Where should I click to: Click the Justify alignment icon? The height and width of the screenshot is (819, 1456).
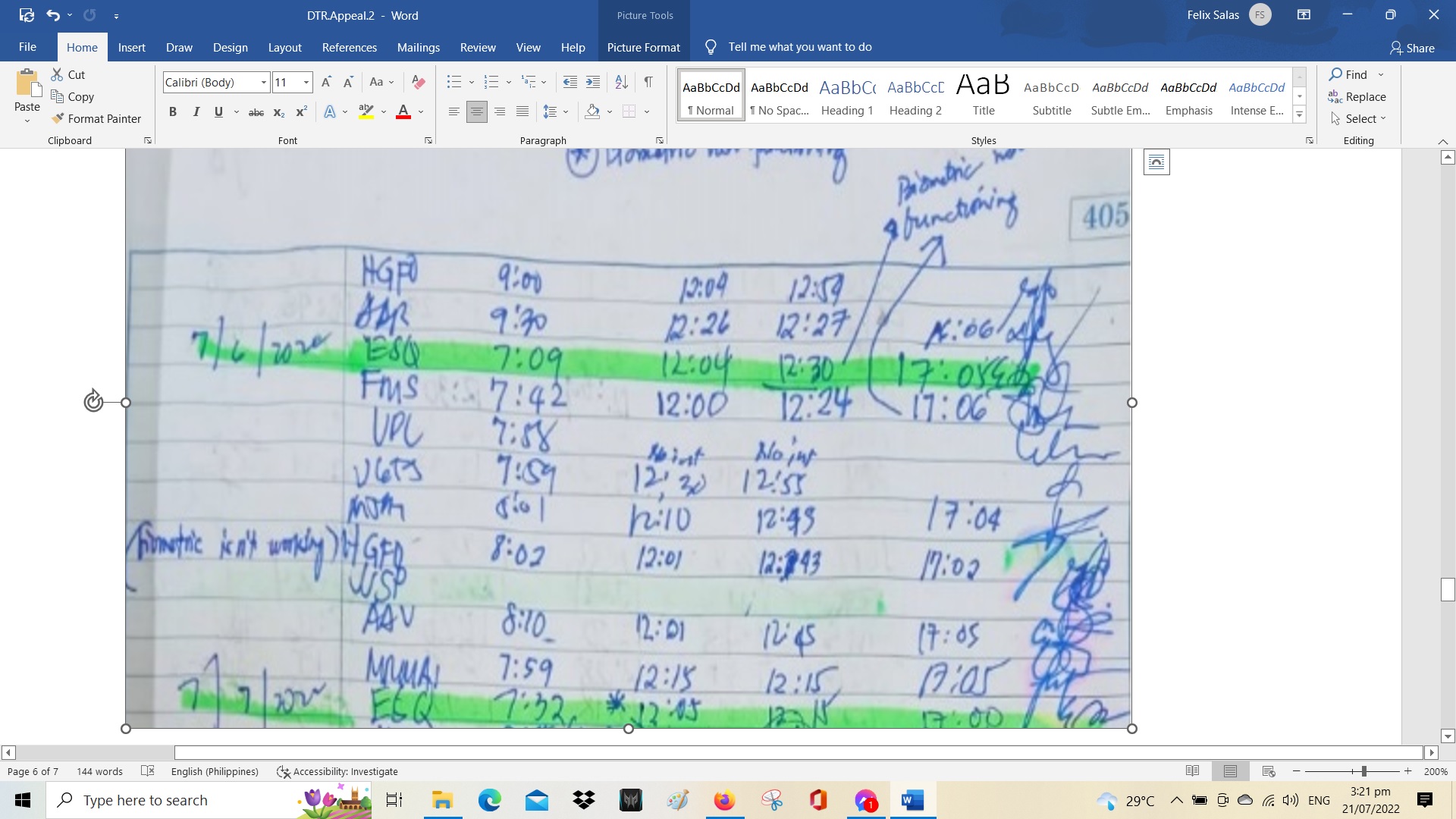point(522,112)
